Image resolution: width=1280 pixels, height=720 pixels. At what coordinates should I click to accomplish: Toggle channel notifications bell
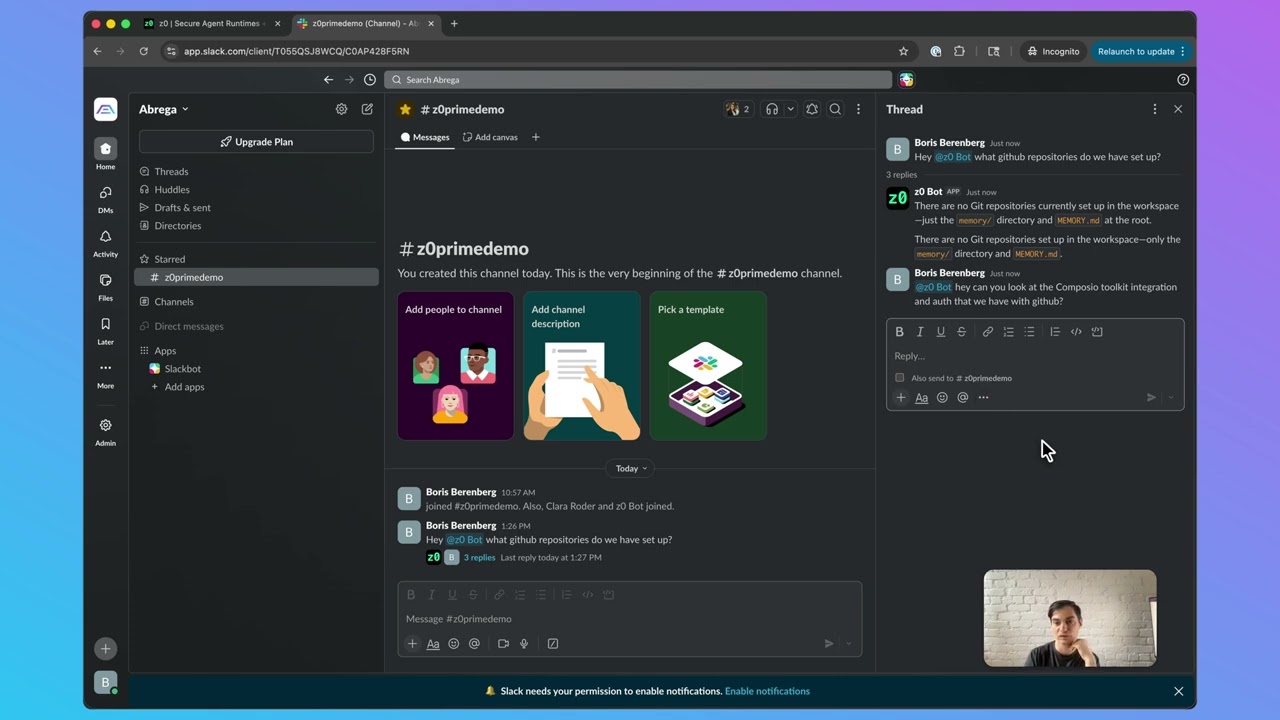(x=812, y=109)
